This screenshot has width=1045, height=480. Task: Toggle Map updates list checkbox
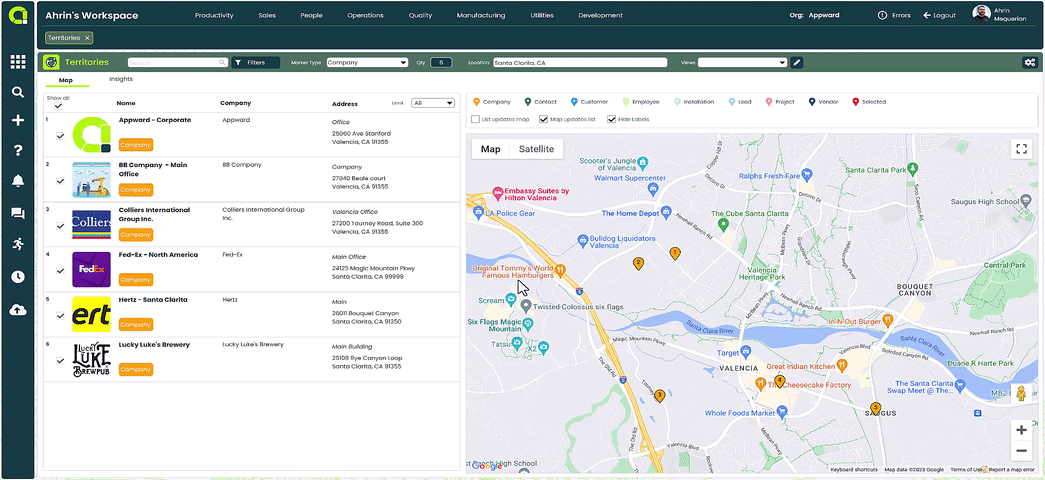(543, 119)
